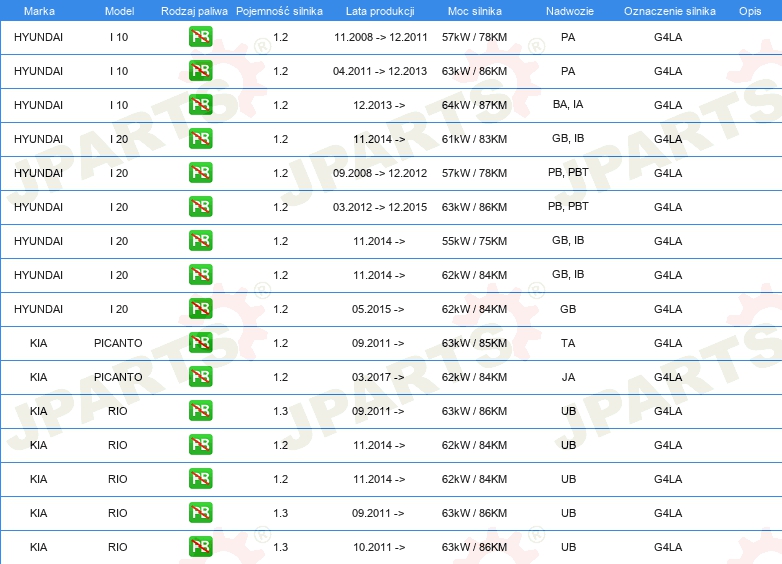Click body code PA in the 63kW / 86KM row
Viewport: 782px width, 564px height.
tap(568, 71)
